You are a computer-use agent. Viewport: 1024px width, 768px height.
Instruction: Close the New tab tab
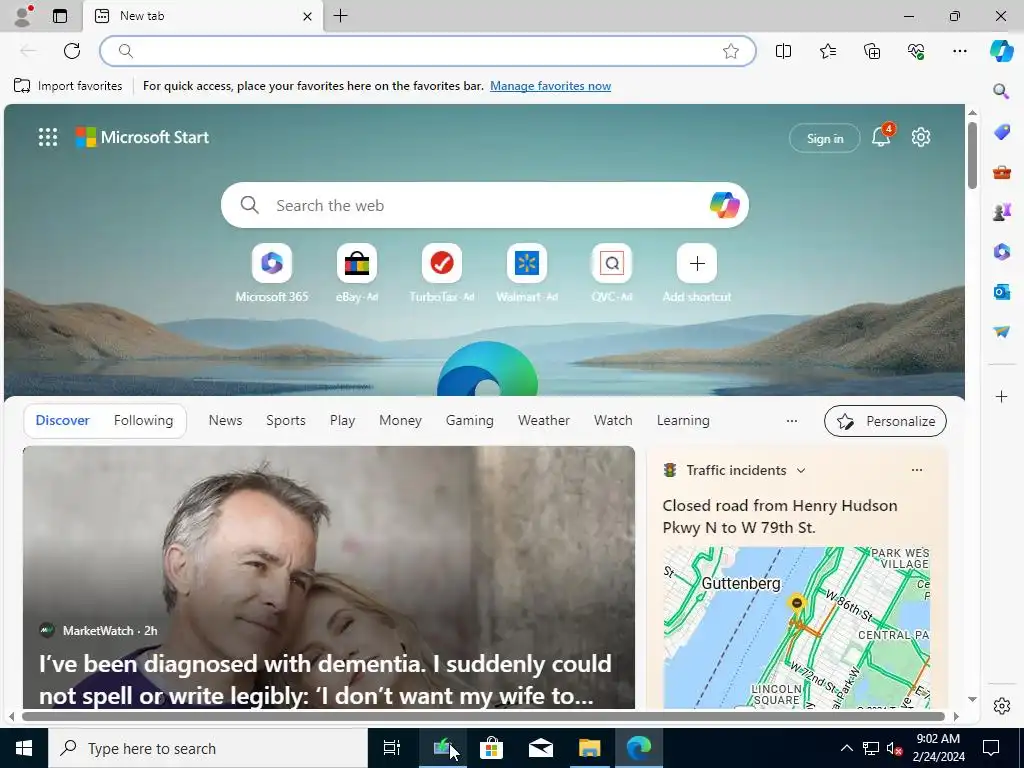point(308,16)
